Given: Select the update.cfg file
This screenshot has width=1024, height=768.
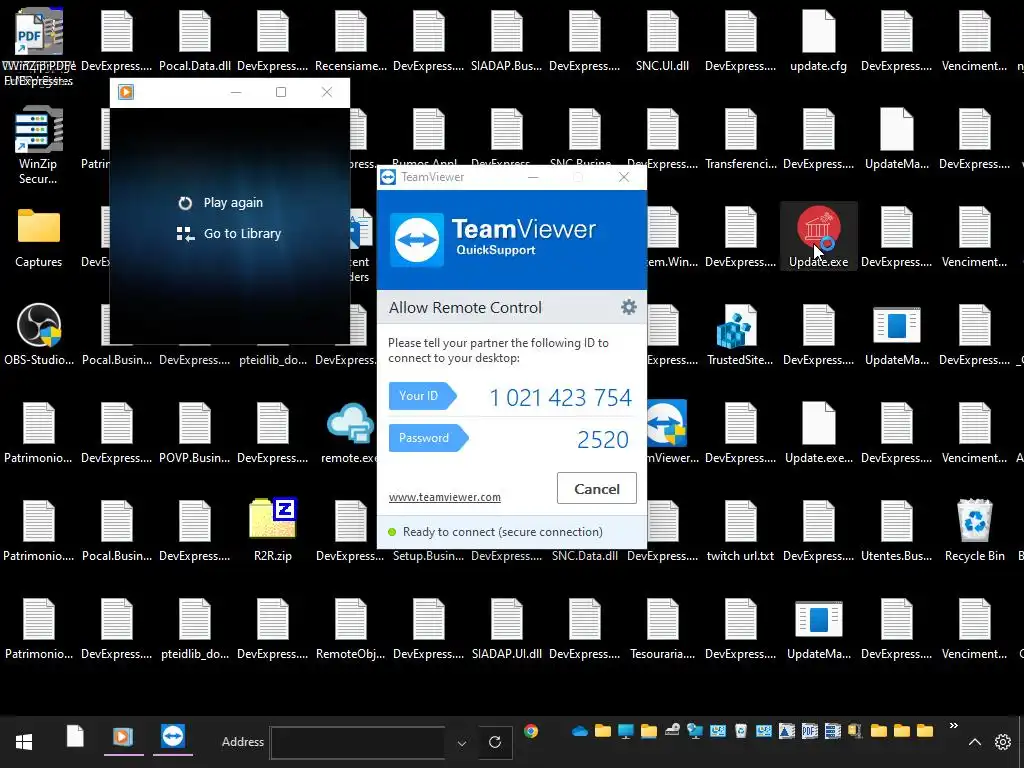Looking at the screenshot, I should (818, 40).
